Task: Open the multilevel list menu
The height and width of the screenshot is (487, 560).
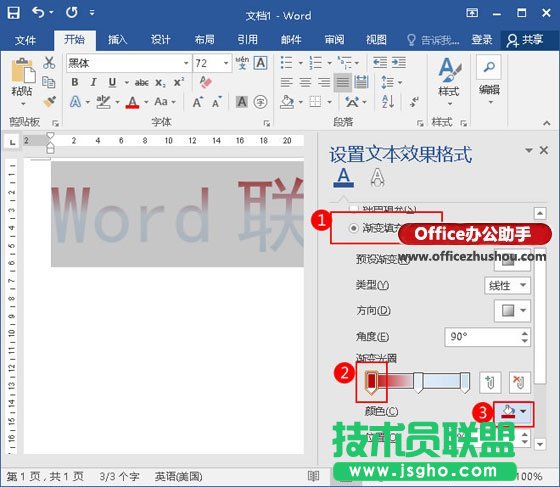Action: 345,62
